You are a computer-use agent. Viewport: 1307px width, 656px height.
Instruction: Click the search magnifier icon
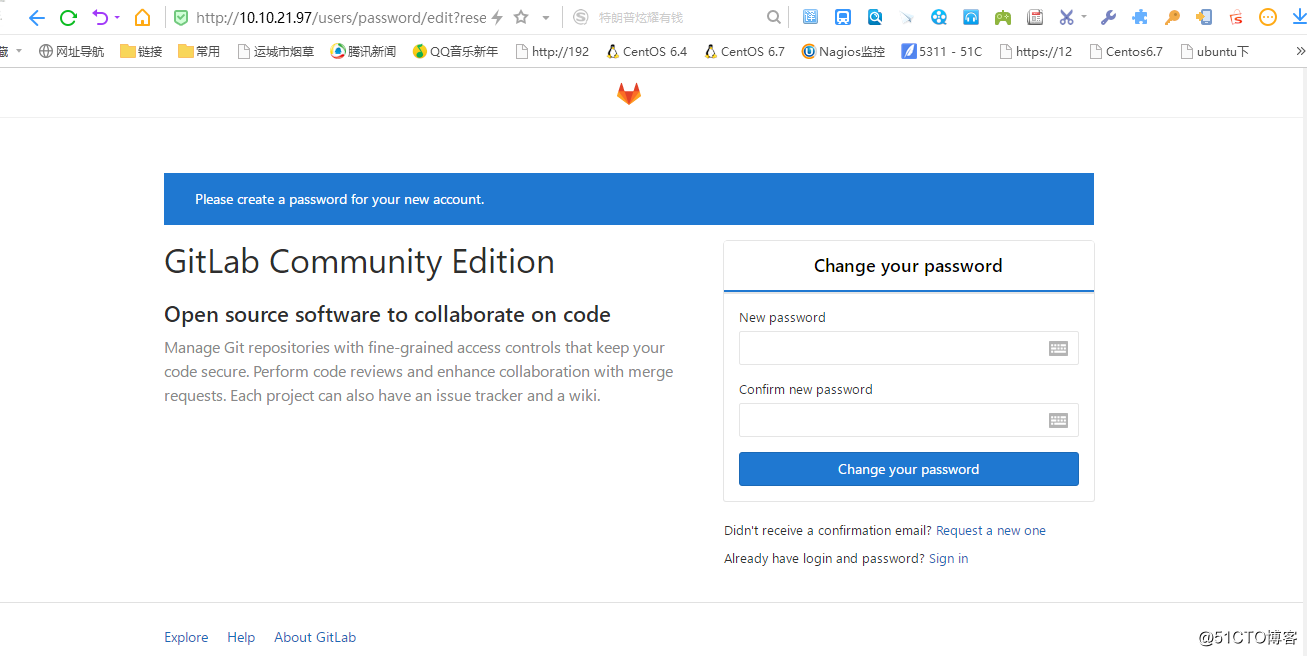[x=774, y=17]
